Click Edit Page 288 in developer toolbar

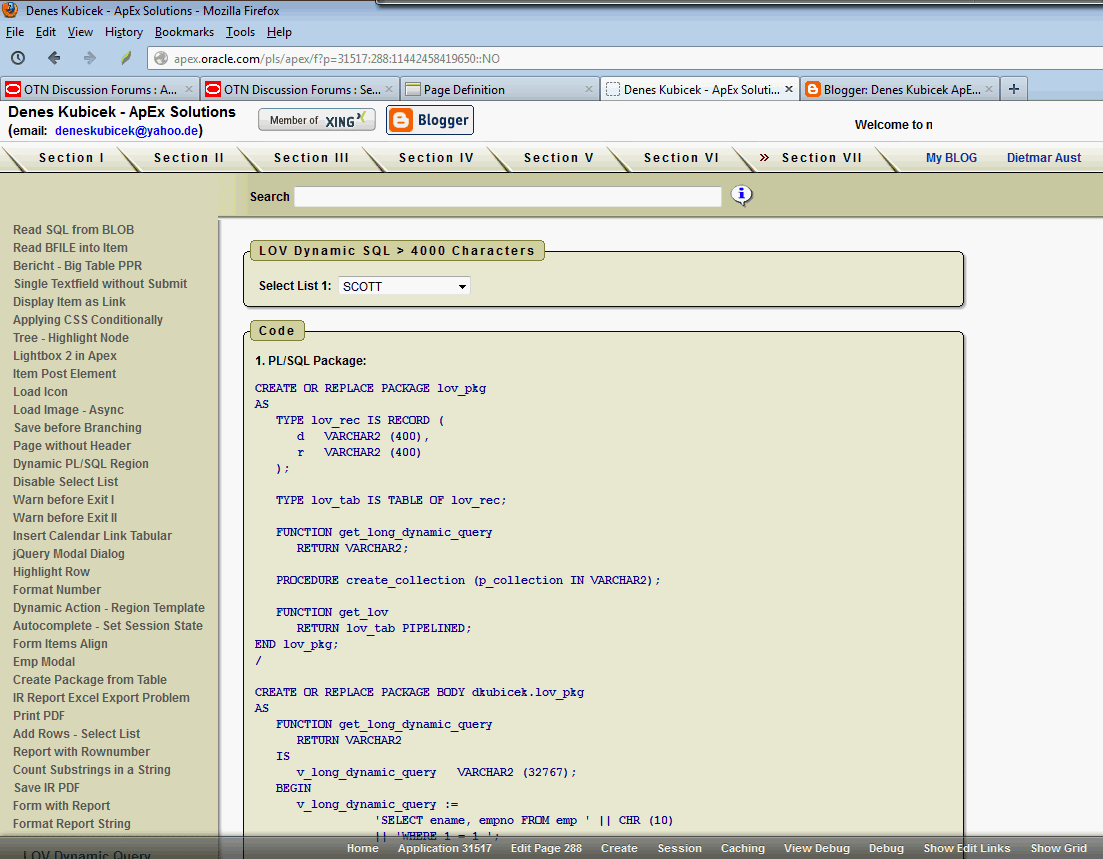(546, 848)
